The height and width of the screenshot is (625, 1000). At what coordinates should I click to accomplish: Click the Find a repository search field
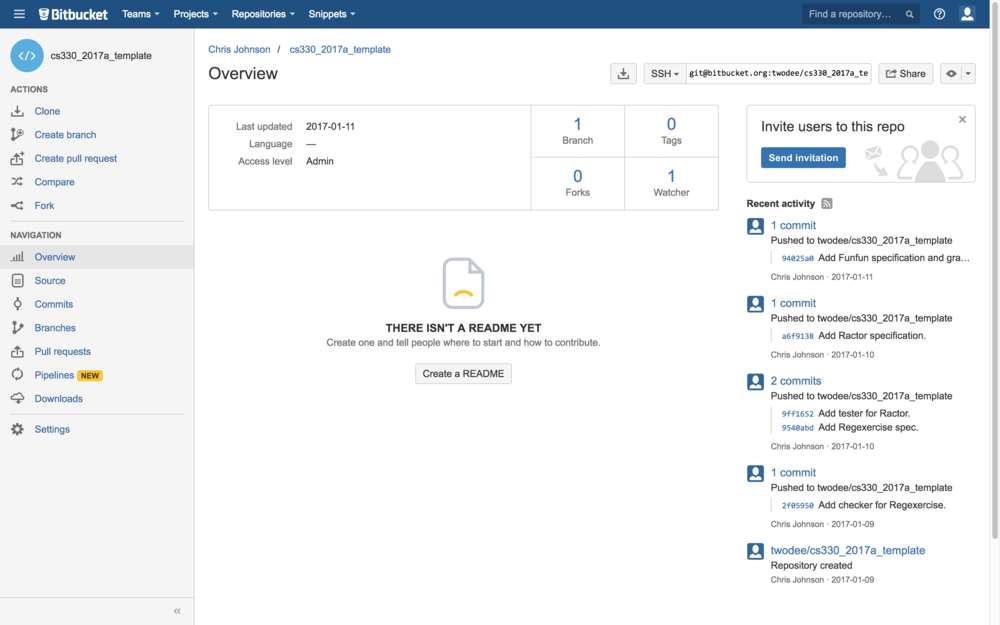[852, 14]
